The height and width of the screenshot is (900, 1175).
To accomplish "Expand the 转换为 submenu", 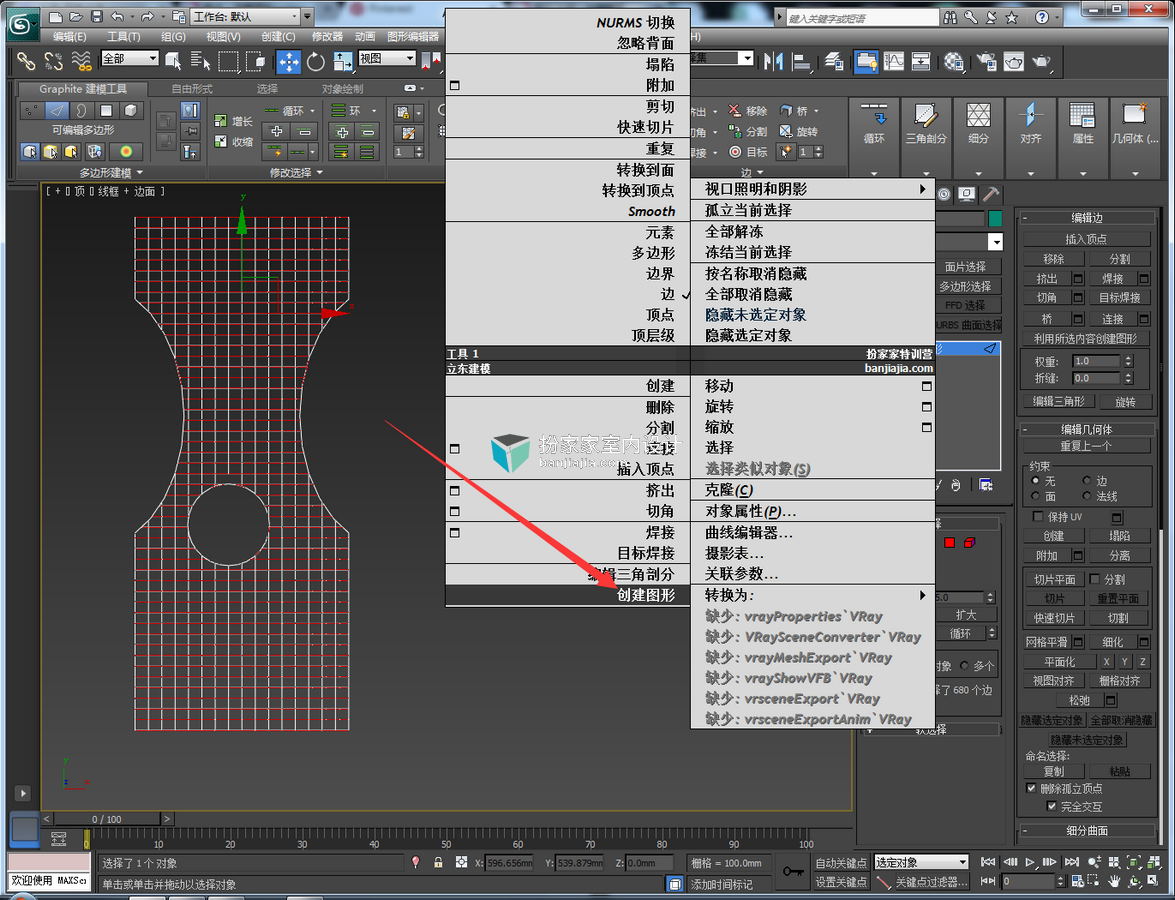I will 812,596.
